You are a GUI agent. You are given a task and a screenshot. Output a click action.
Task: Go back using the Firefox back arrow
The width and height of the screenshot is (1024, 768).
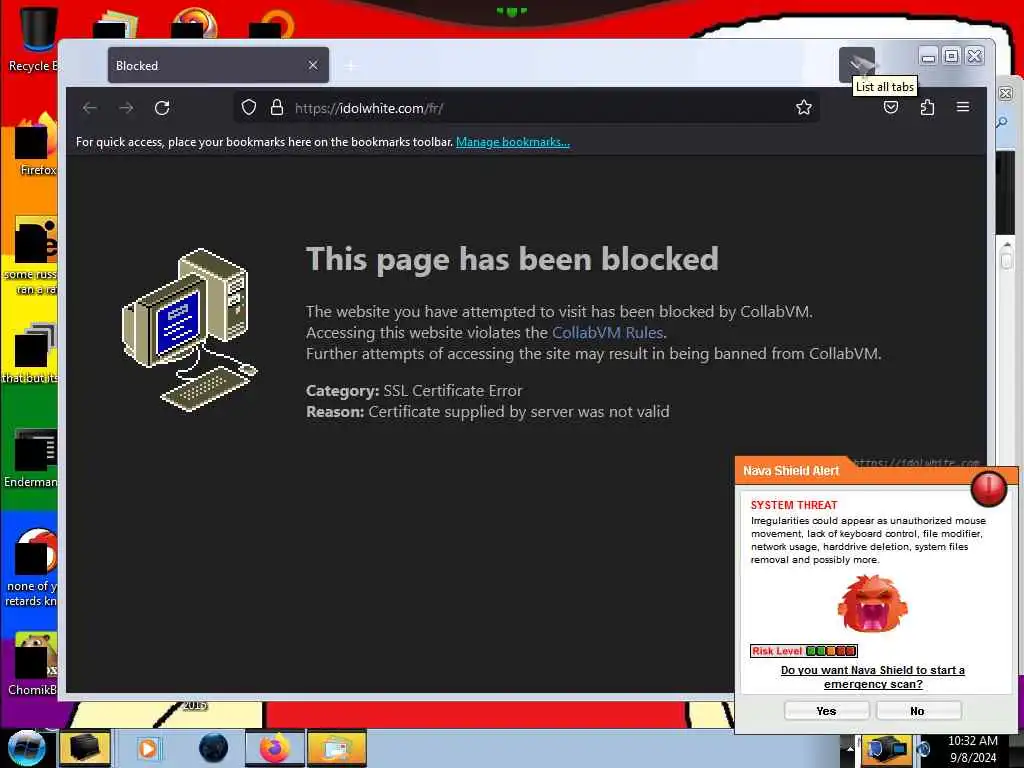click(90, 108)
